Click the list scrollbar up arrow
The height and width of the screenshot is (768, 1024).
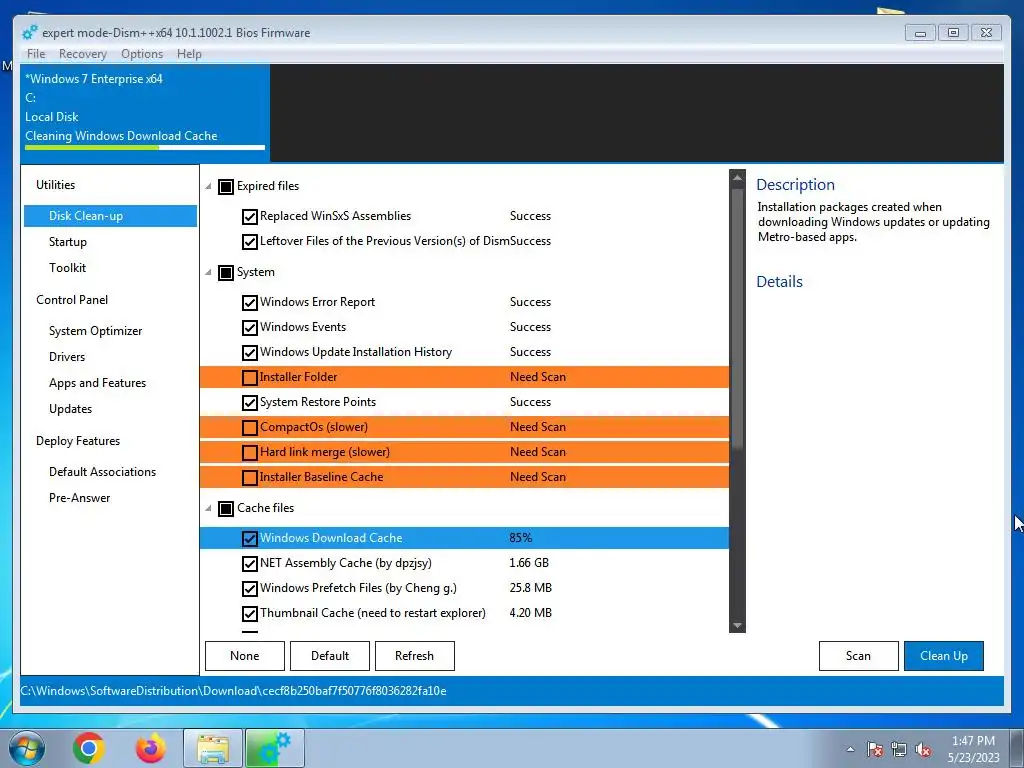[737, 177]
